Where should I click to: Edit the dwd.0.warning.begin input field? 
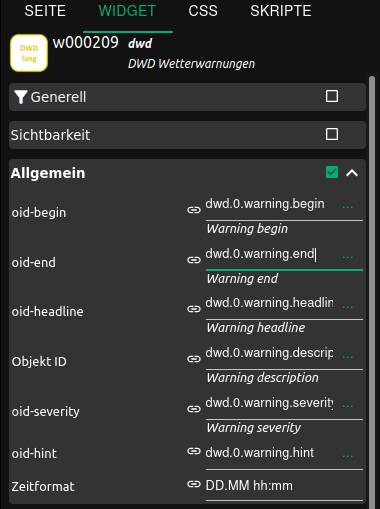(269, 204)
